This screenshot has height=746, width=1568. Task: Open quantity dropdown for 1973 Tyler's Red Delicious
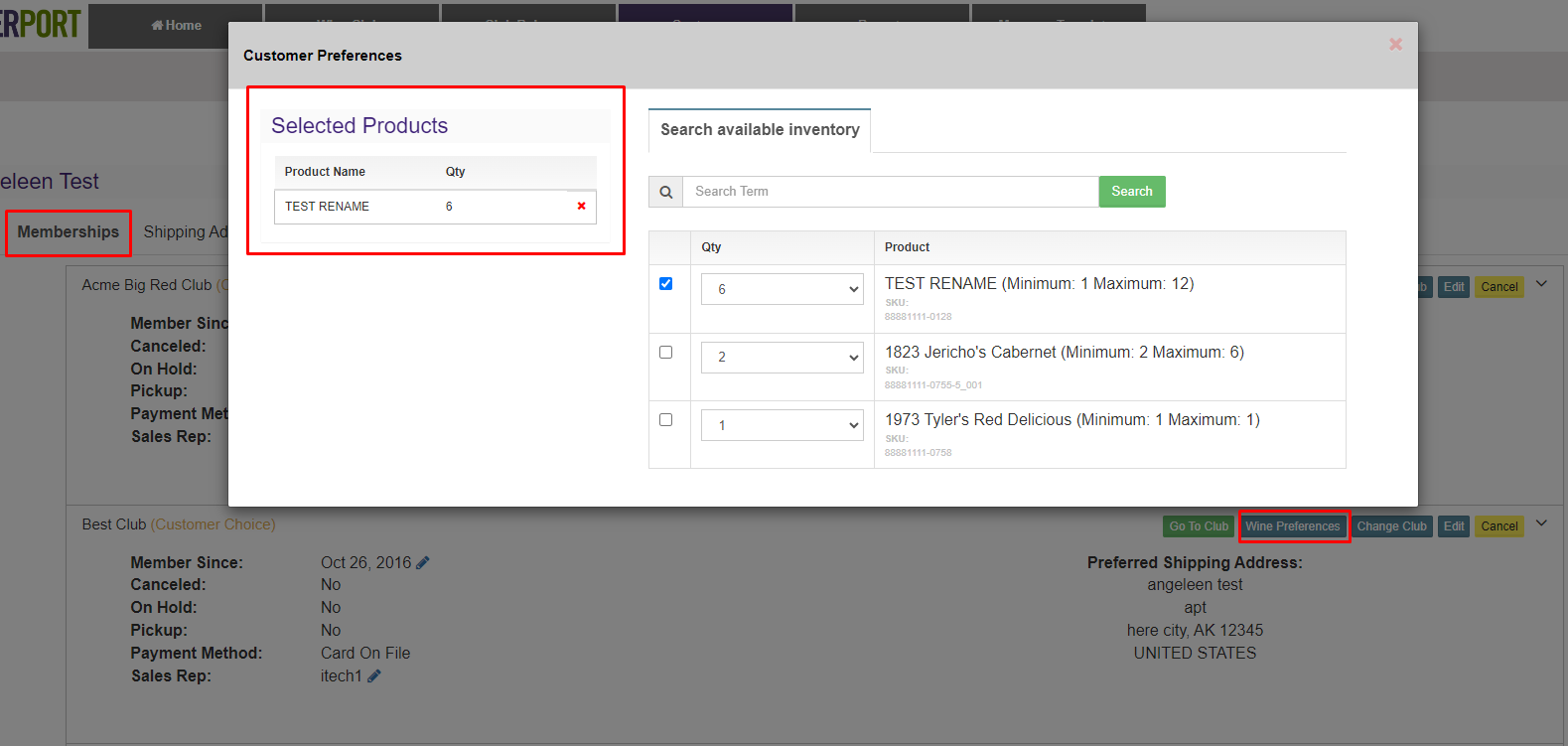pyautogui.click(x=783, y=425)
